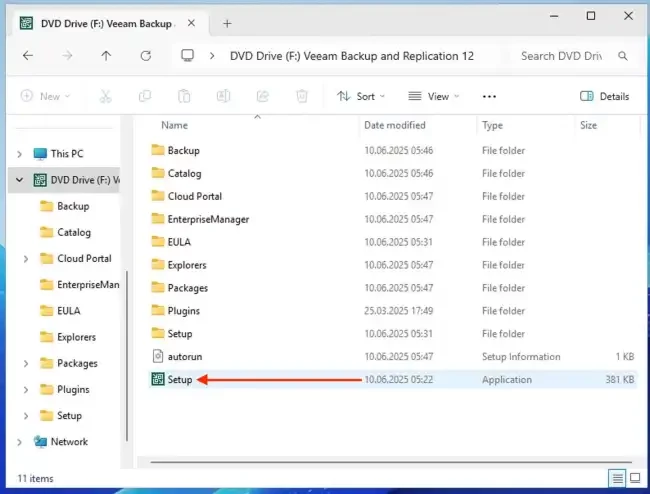Expand This PC in navigation pane

19,154
